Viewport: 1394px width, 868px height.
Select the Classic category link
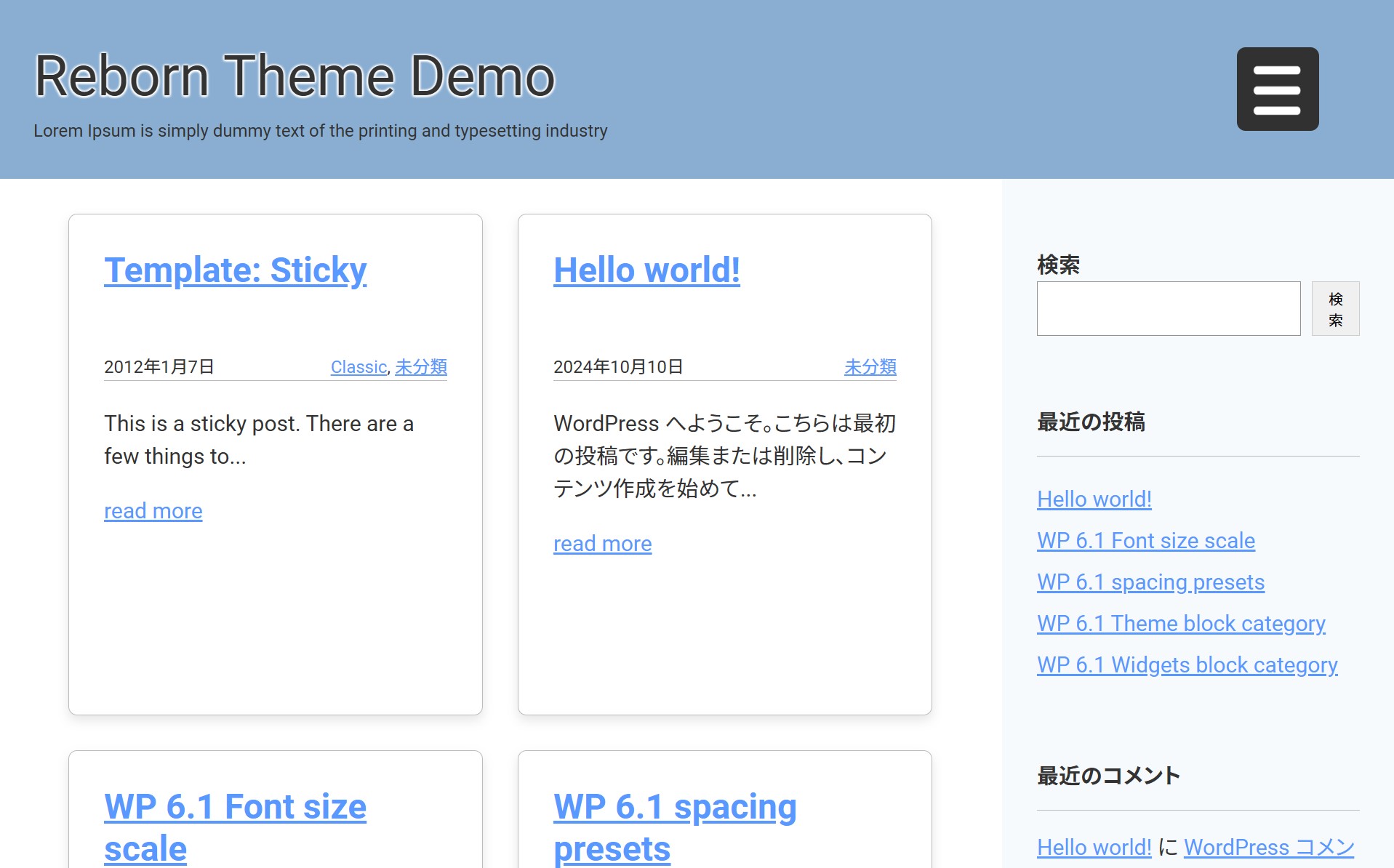pyautogui.click(x=358, y=367)
